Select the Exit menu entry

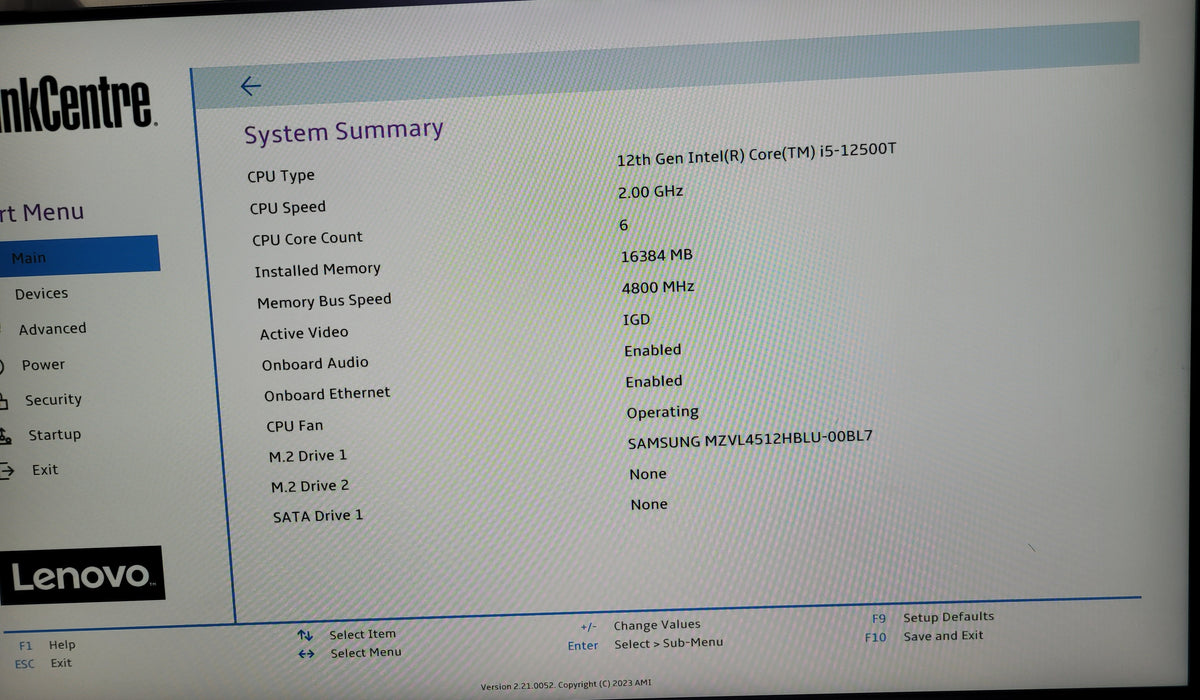[x=45, y=469]
